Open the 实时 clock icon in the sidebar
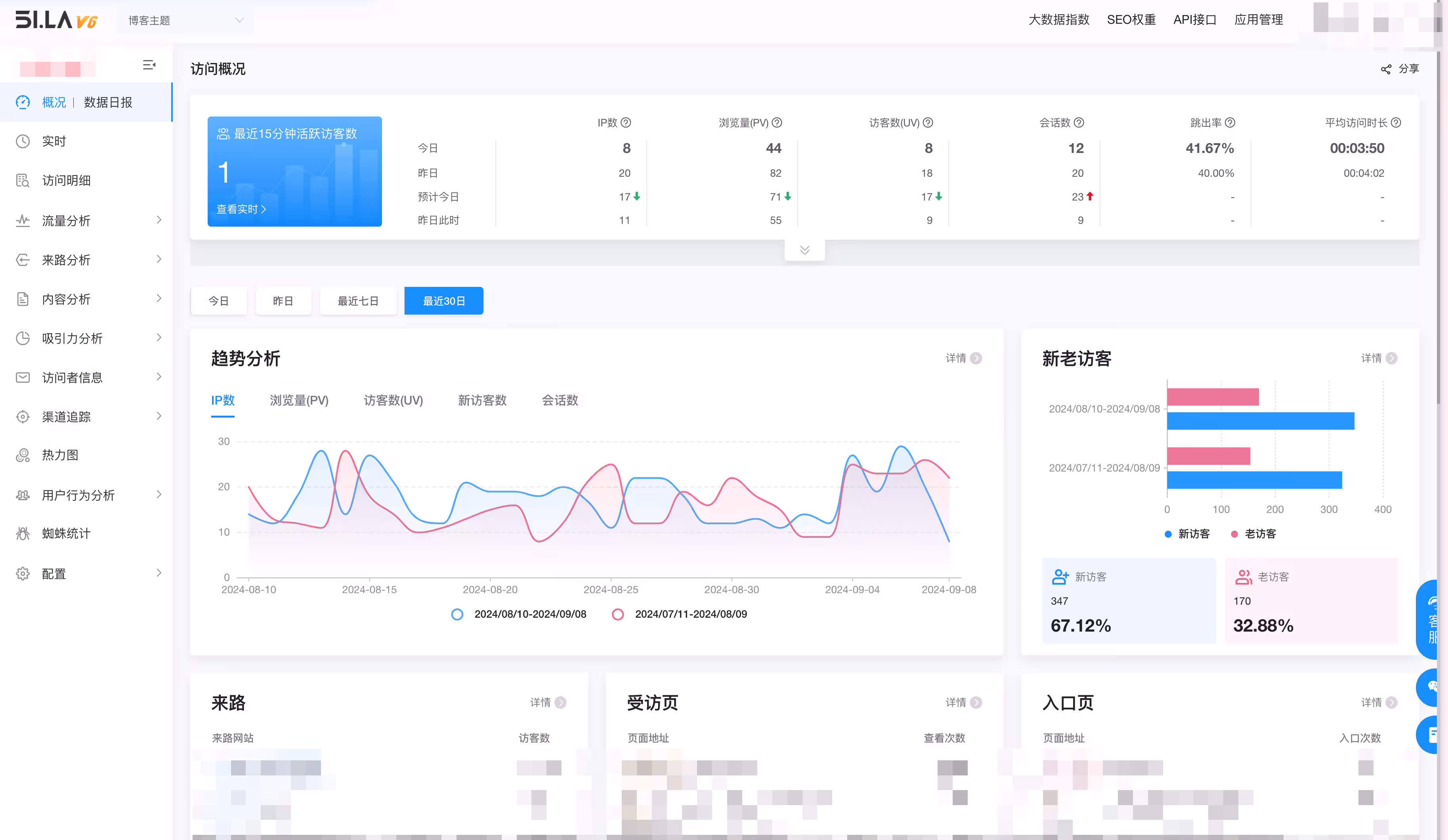 pos(23,141)
